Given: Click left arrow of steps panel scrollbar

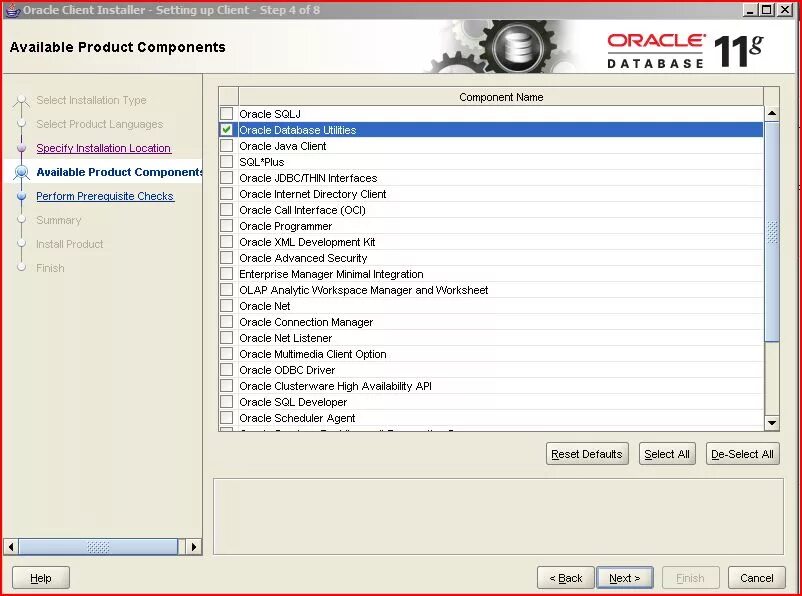Looking at the screenshot, I should pyautogui.click(x=11, y=546).
